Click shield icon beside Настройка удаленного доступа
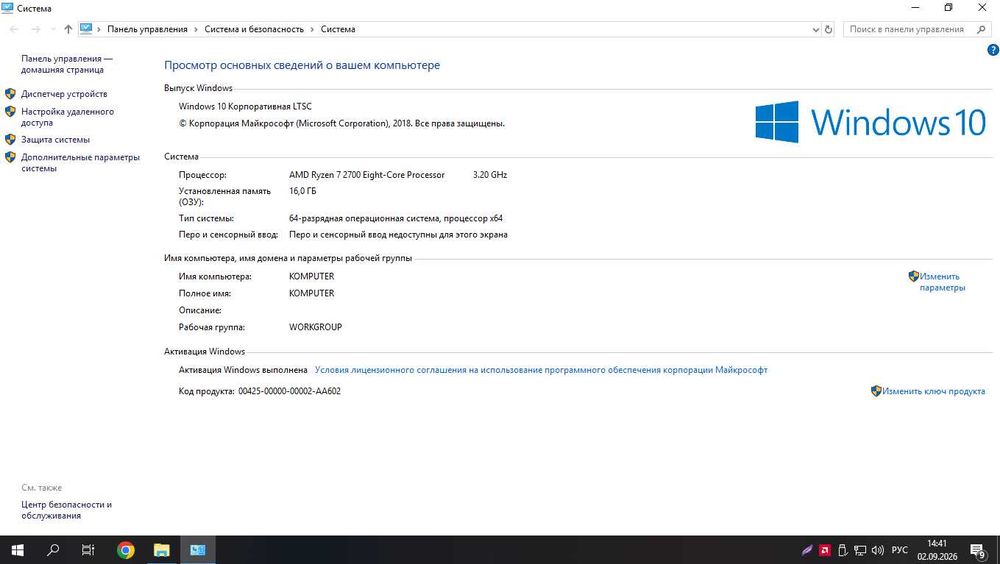The image size is (1000, 564). (x=10, y=112)
